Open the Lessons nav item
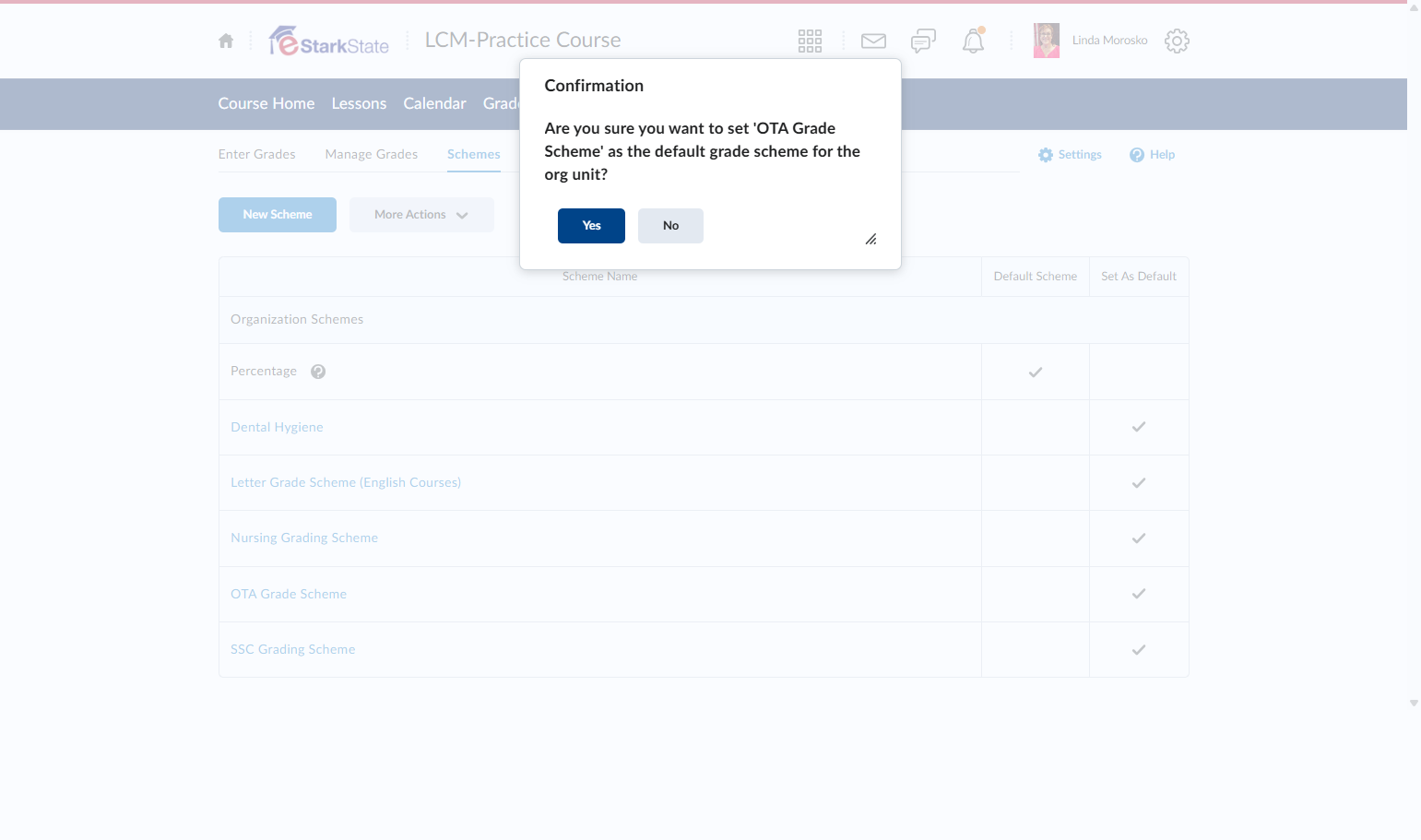This screenshot has height=840, width=1421. point(359,103)
